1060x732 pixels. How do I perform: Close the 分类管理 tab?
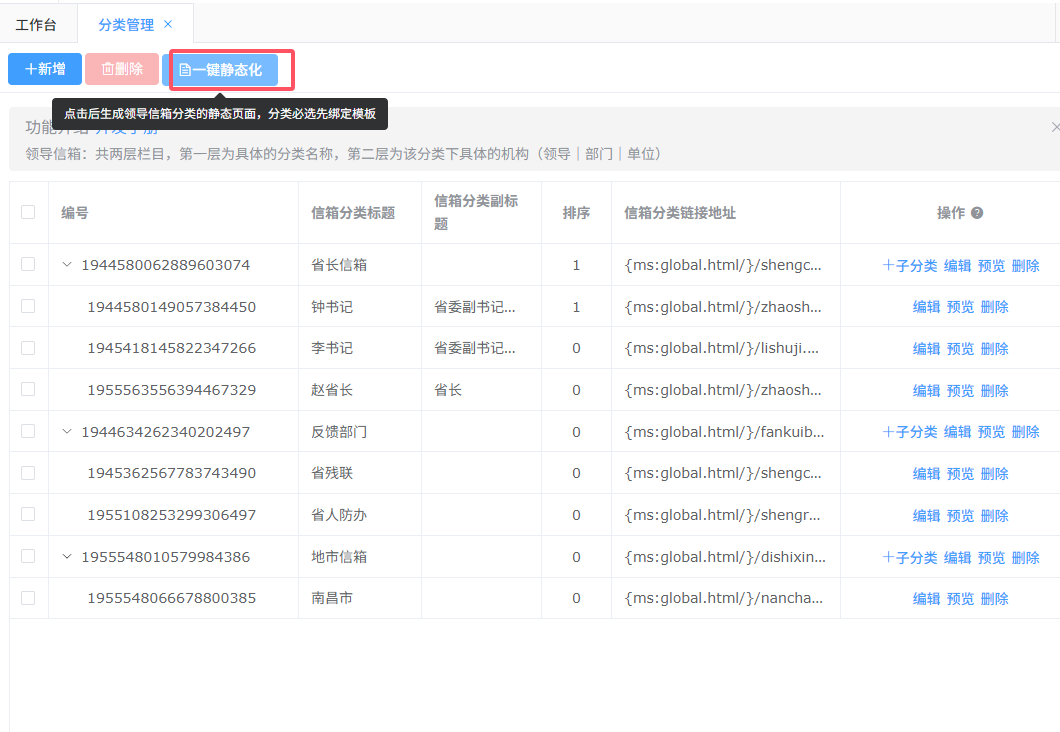click(x=168, y=24)
